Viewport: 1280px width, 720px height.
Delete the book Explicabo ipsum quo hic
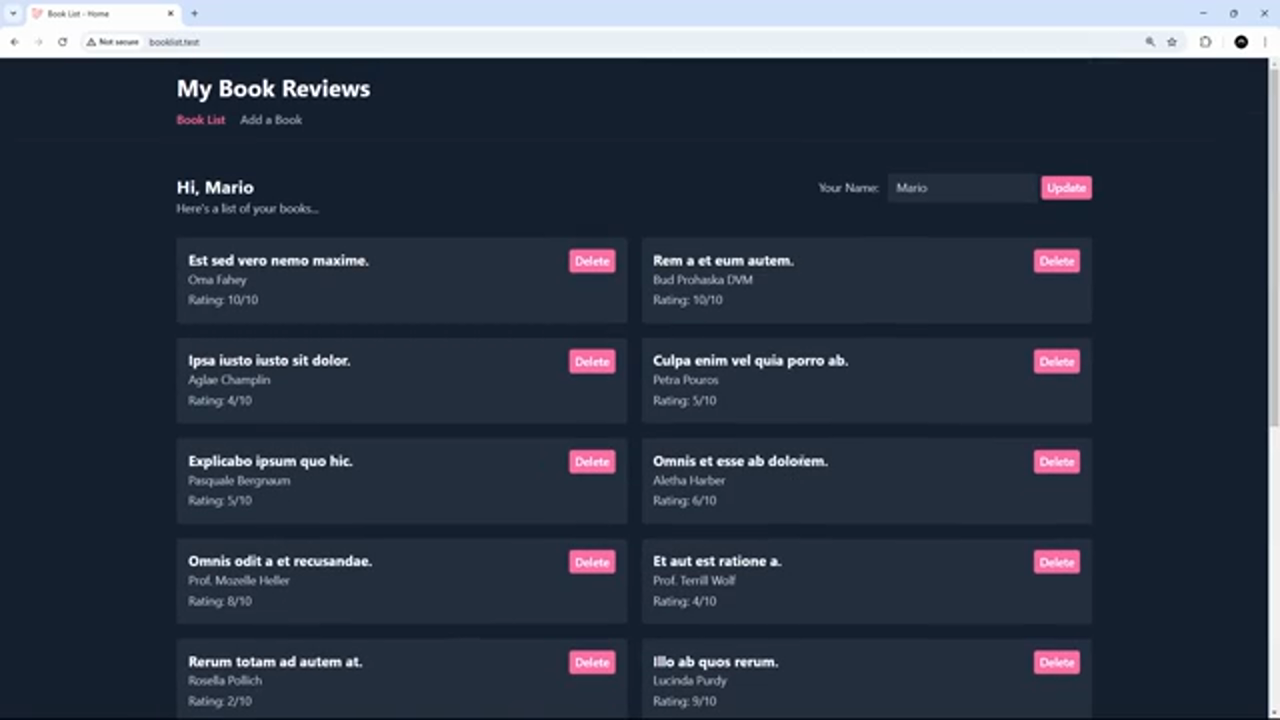tap(592, 461)
